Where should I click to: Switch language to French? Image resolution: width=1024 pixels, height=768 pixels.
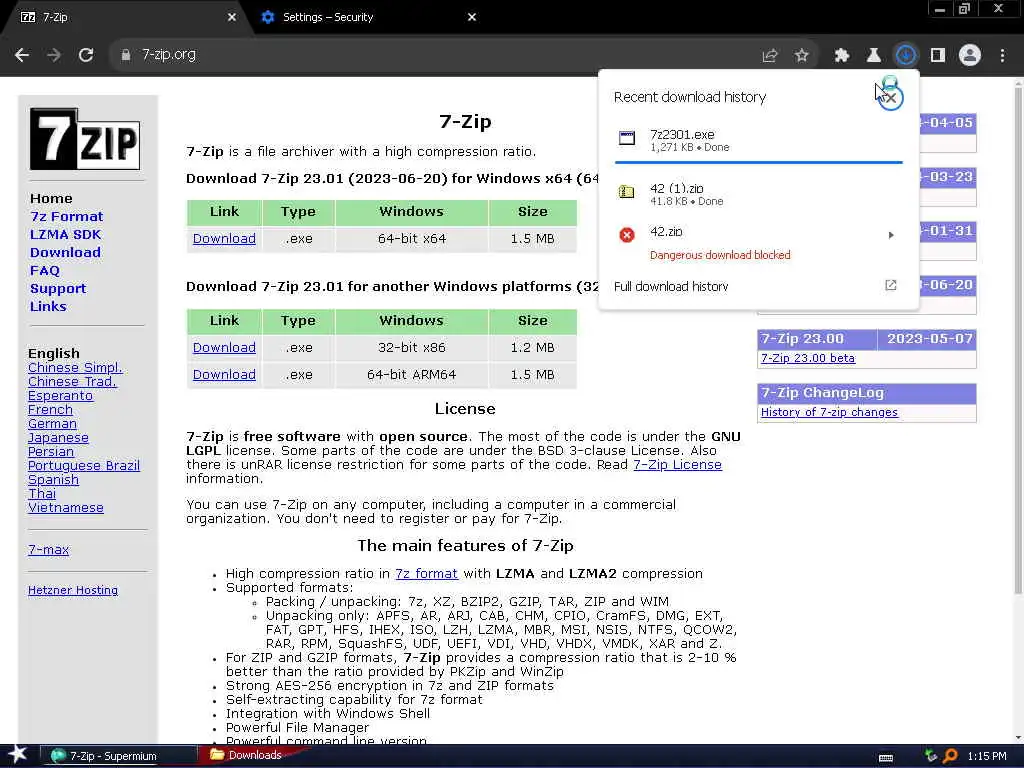coord(50,409)
